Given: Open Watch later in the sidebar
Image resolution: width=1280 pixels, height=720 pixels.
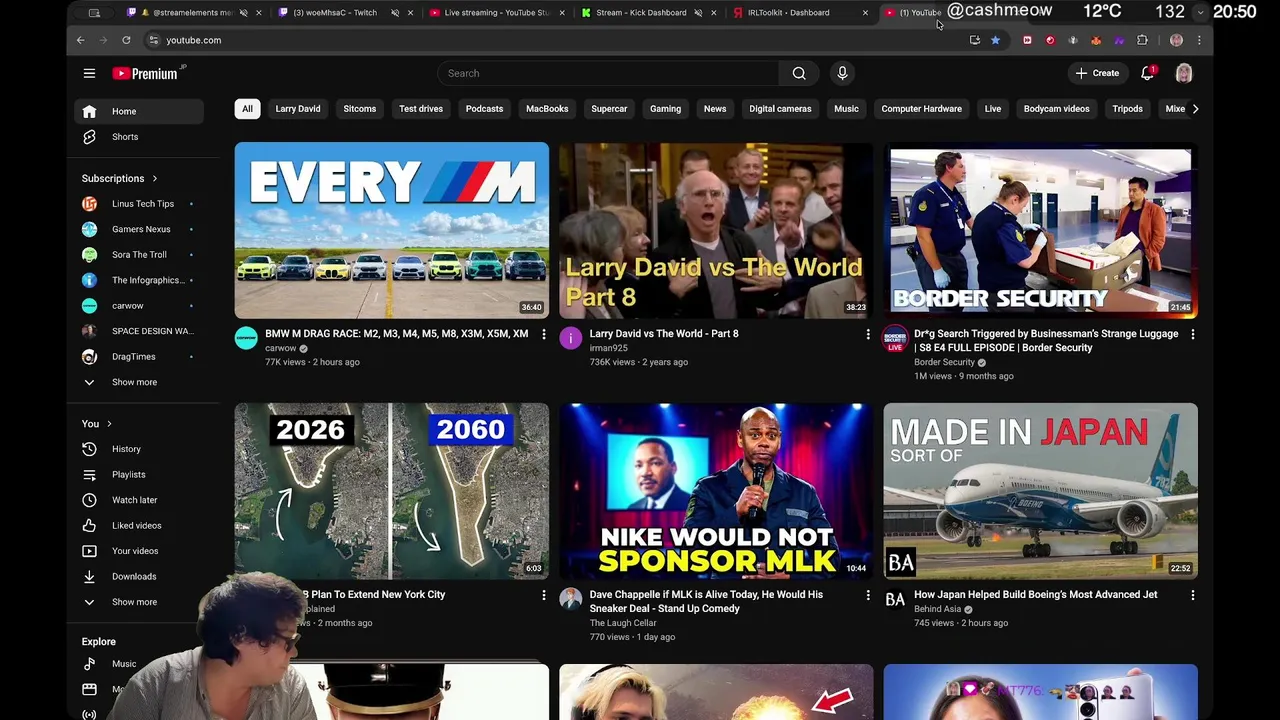Looking at the screenshot, I should (x=139, y=500).
